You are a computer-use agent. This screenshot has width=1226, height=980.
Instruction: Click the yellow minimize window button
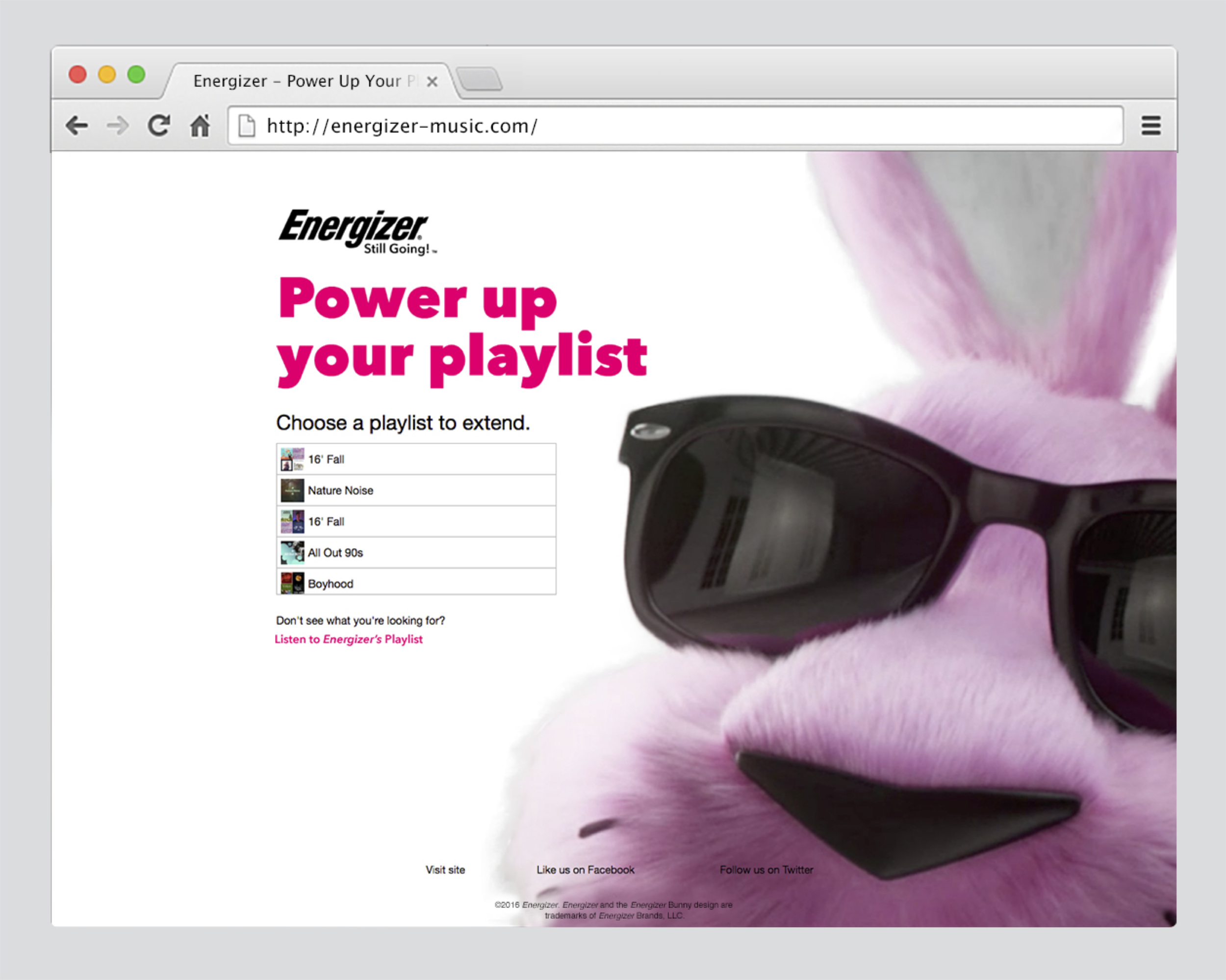pyautogui.click(x=107, y=75)
